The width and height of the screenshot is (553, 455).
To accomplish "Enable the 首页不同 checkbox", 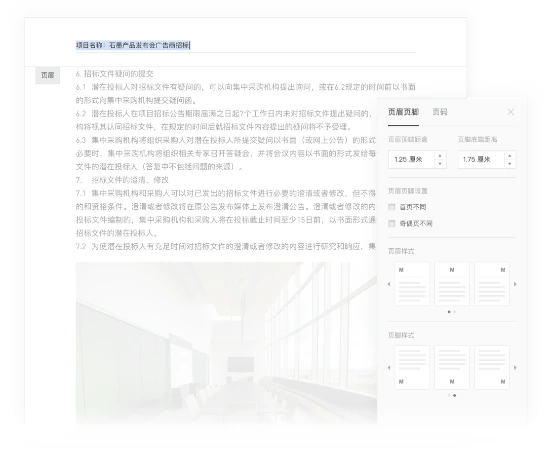I will coord(391,207).
